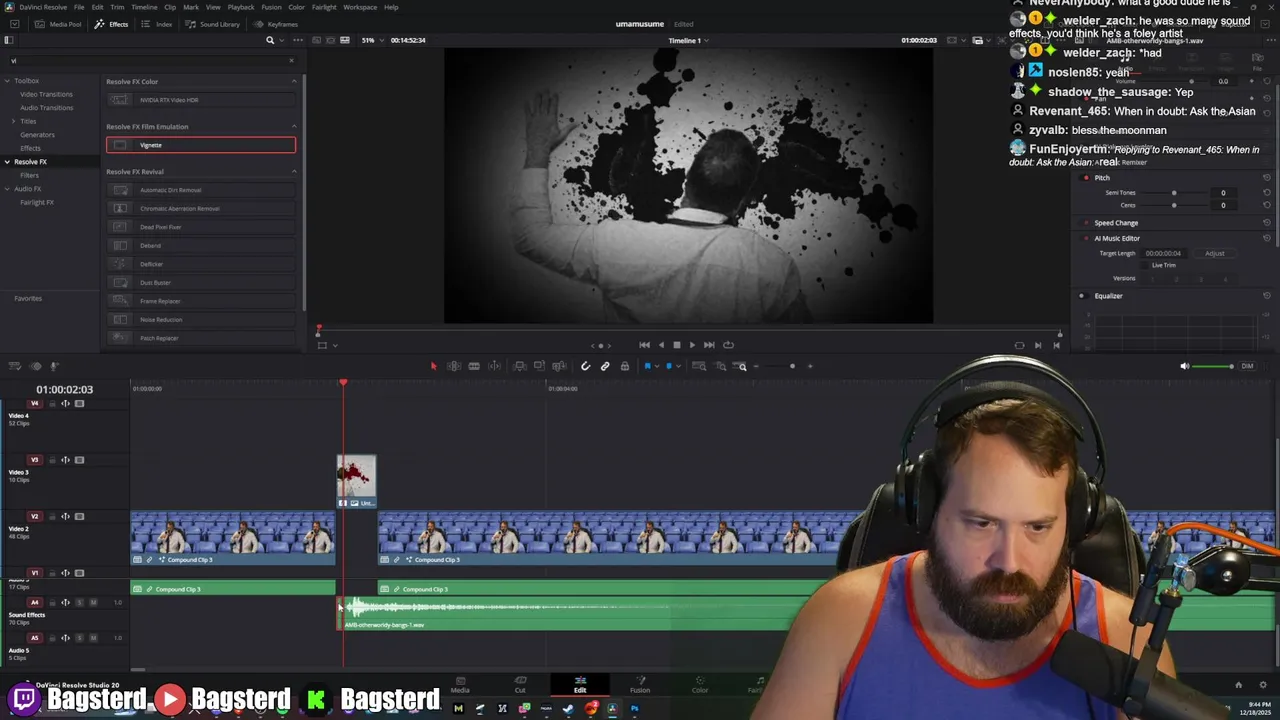Click the Custom Zoom magnifier icon
Viewport: 1280px width, 720px height.
(741, 366)
